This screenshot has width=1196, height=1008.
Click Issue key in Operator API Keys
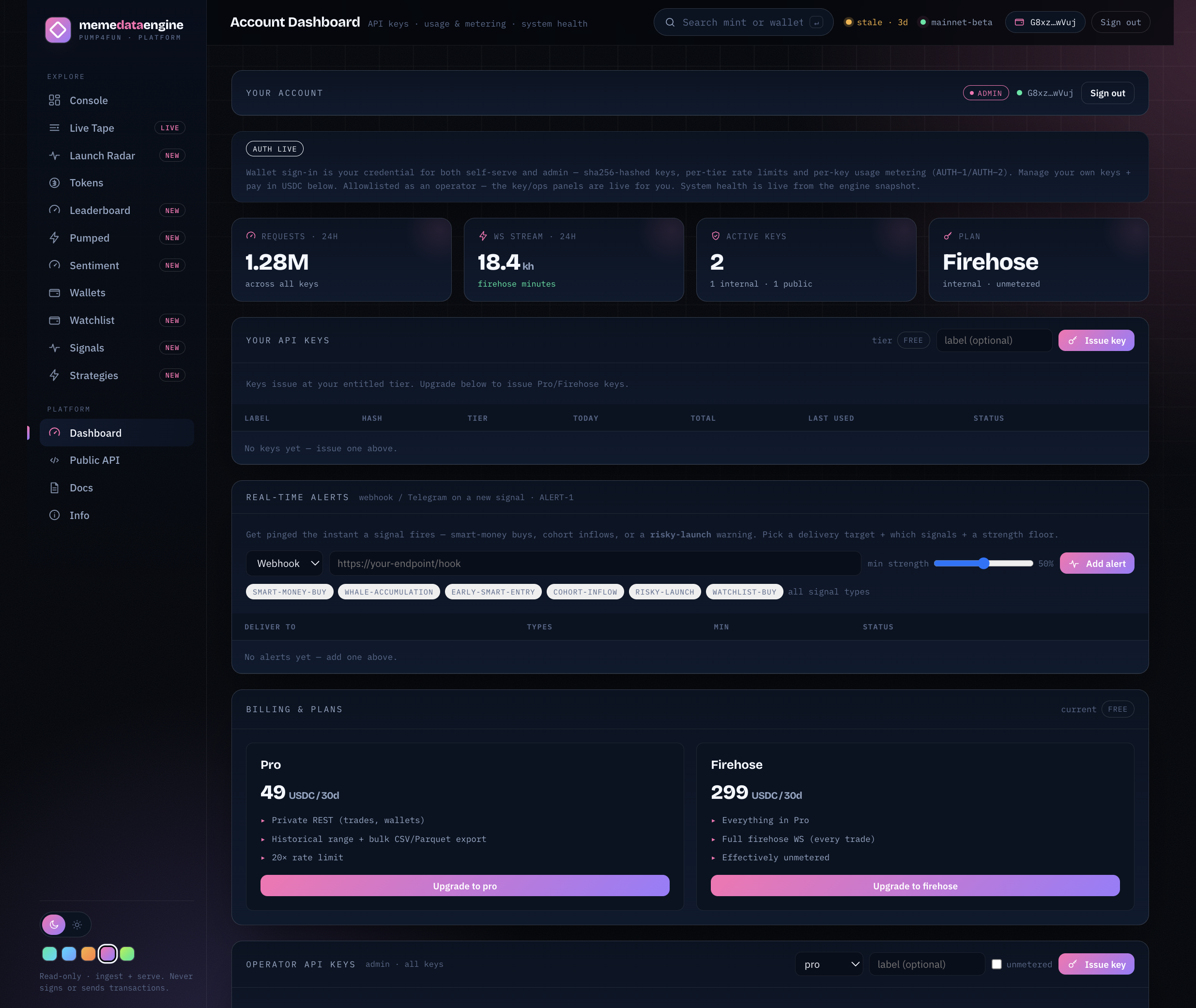coord(1096,964)
